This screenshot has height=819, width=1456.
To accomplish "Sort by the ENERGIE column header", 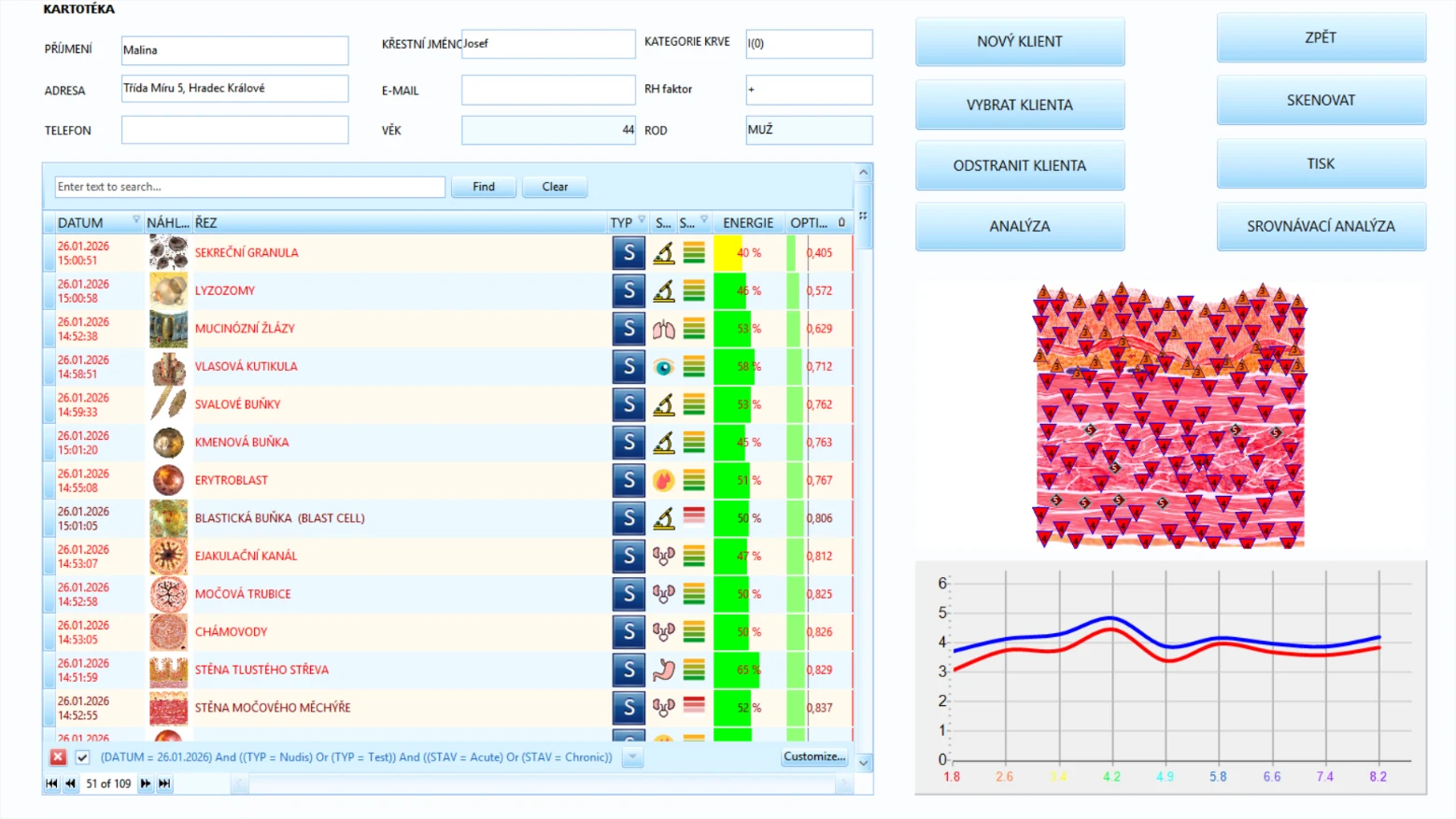I will pyautogui.click(x=748, y=223).
